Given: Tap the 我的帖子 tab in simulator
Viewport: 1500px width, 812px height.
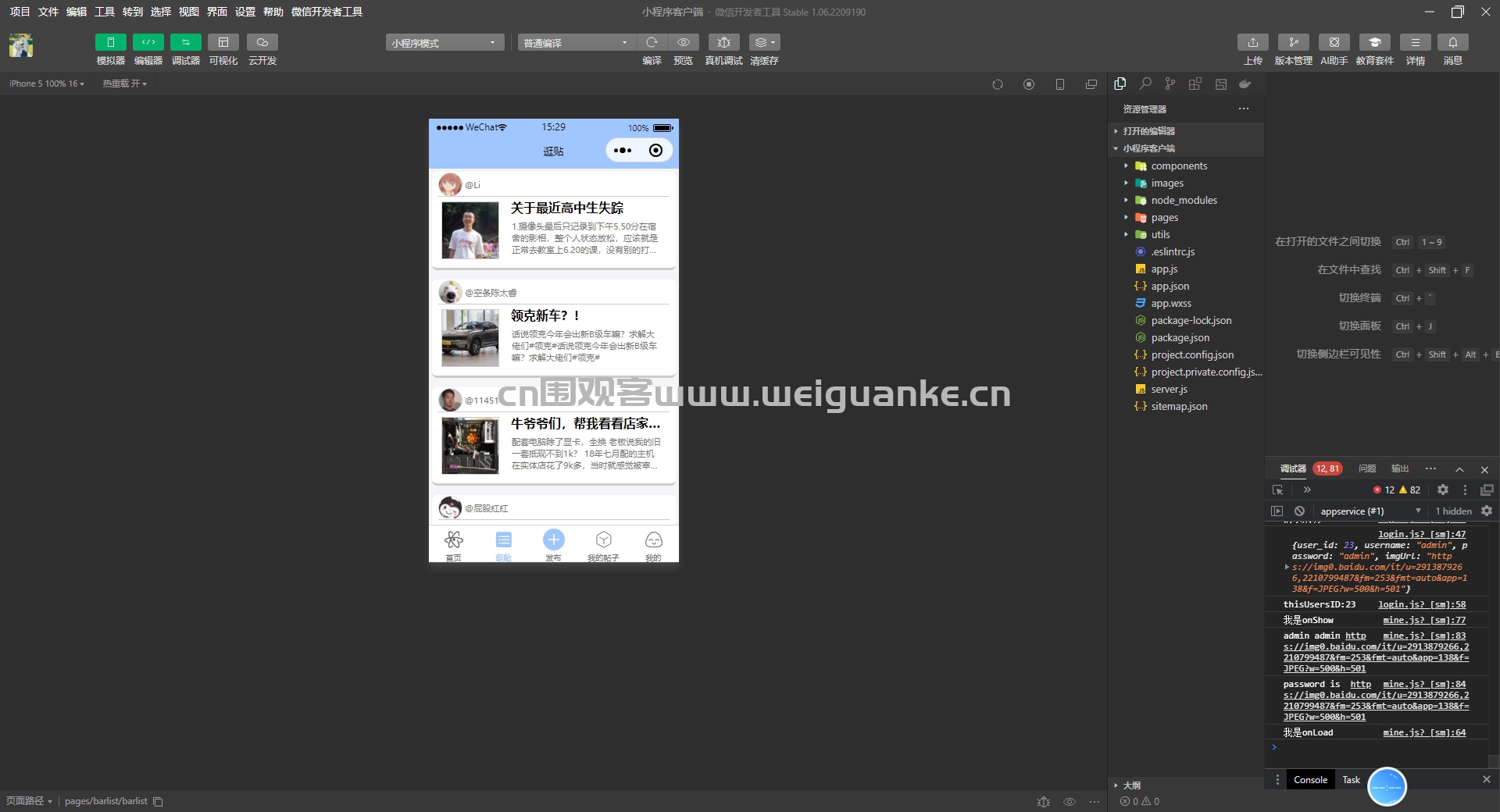Looking at the screenshot, I should pos(603,545).
